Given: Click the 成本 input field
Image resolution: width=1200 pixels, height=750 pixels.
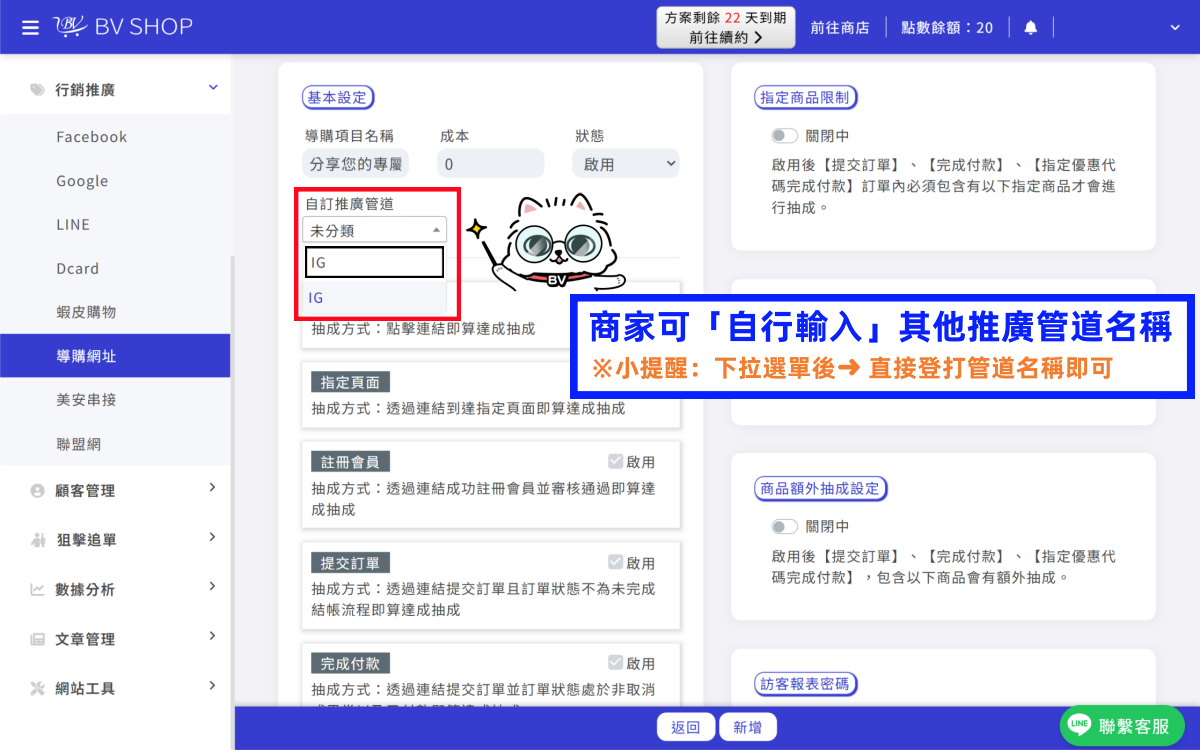Looking at the screenshot, I should click(491, 164).
